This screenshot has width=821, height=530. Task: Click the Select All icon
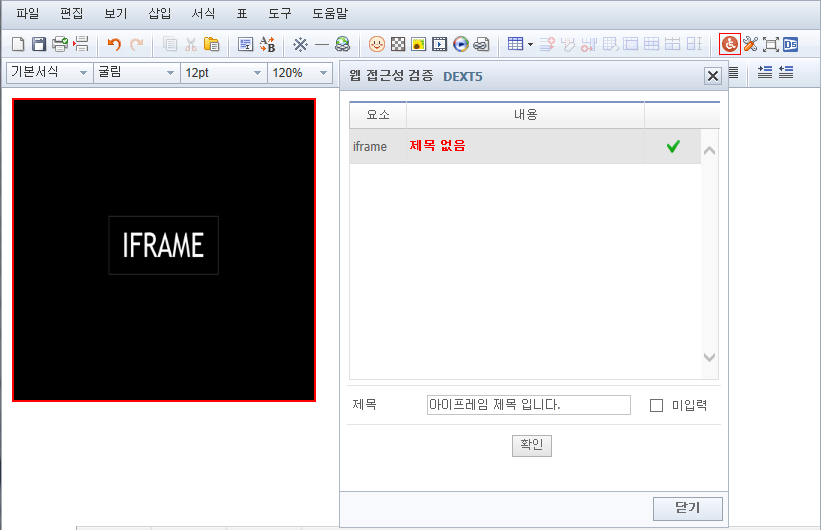point(245,45)
